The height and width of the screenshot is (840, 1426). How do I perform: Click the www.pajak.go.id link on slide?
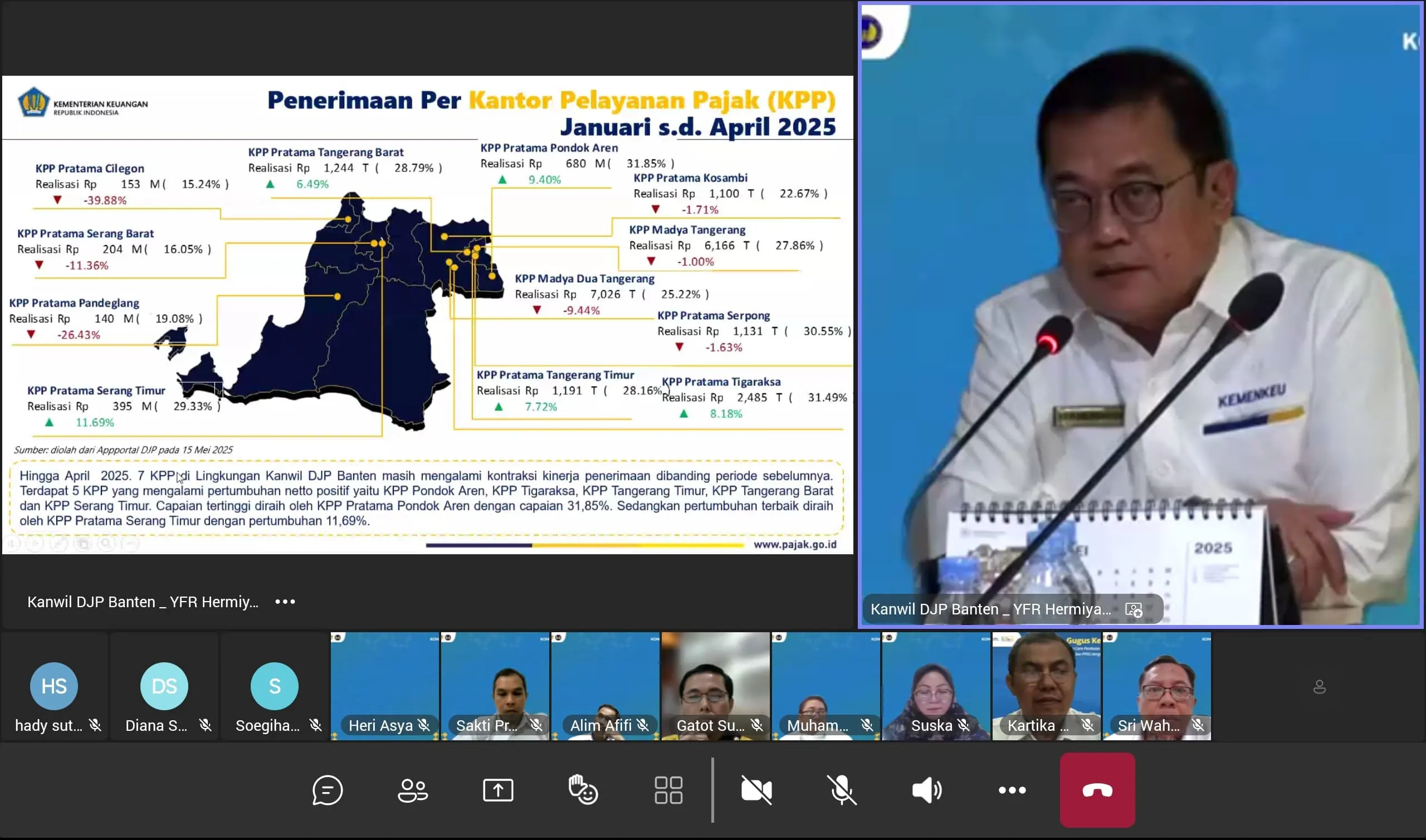[x=795, y=545]
